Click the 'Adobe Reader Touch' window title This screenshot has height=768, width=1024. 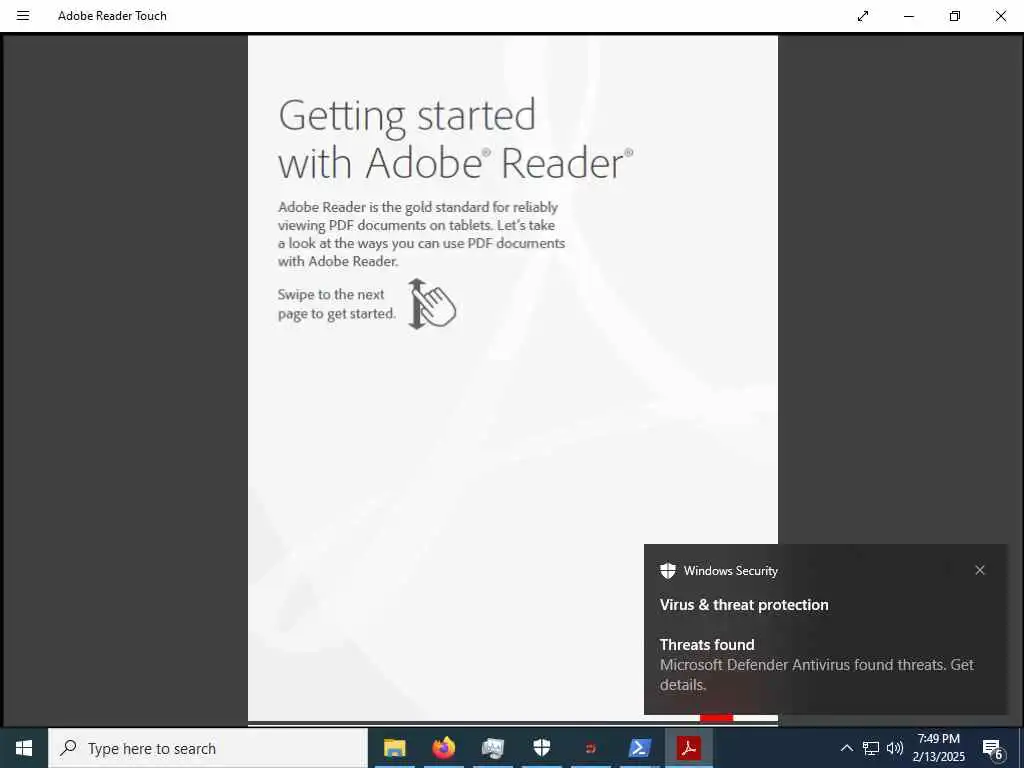pos(112,16)
